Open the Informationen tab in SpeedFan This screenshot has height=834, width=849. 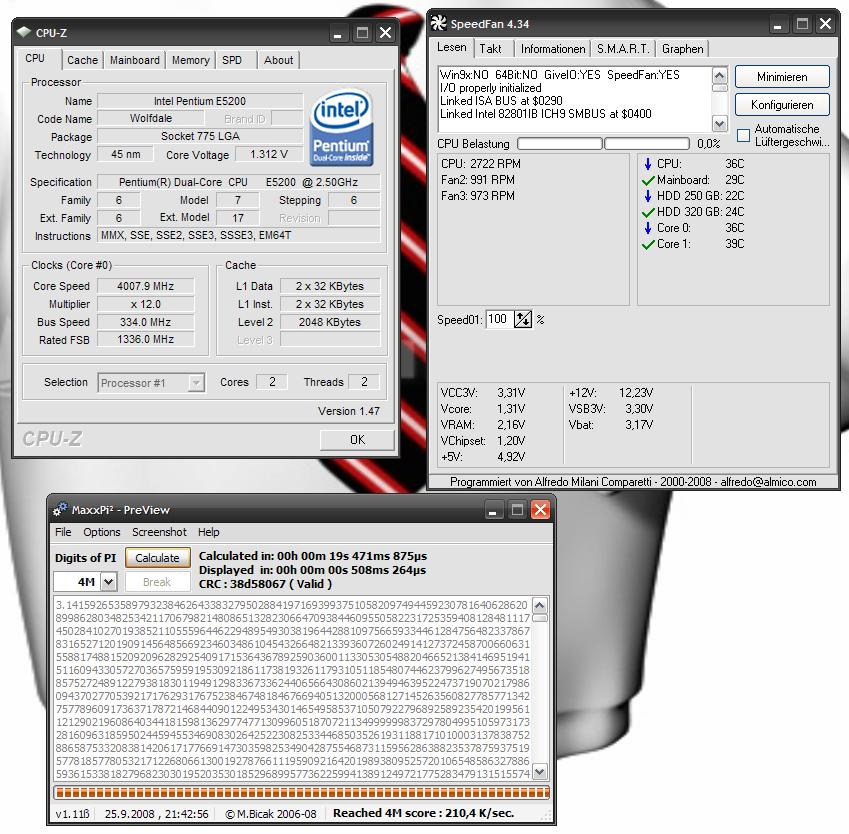(553, 49)
